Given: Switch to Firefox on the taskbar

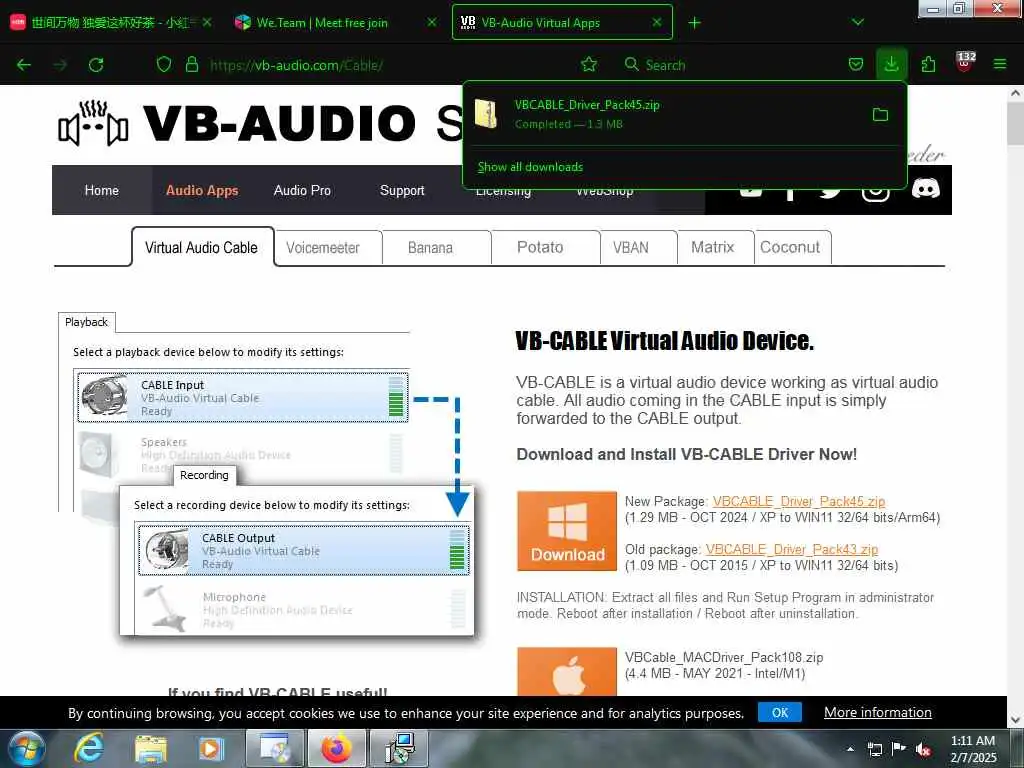Looking at the screenshot, I should click(336, 748).
